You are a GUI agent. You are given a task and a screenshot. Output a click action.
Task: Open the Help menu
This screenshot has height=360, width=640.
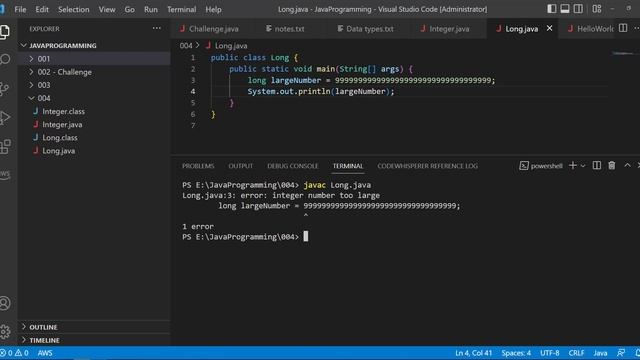pyautogui.click(x=213, y=9)
